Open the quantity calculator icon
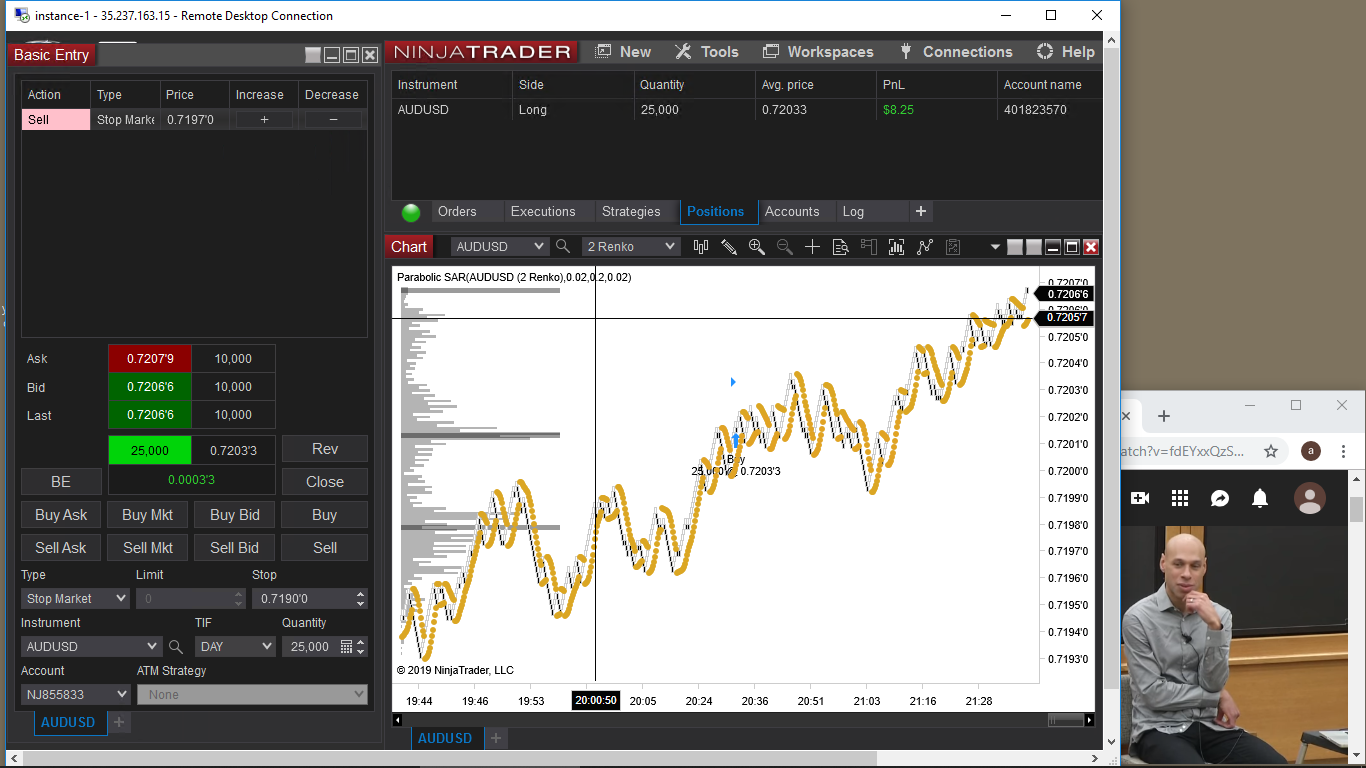This screenshot has height=768, width=1366. [x=346, y=647]
